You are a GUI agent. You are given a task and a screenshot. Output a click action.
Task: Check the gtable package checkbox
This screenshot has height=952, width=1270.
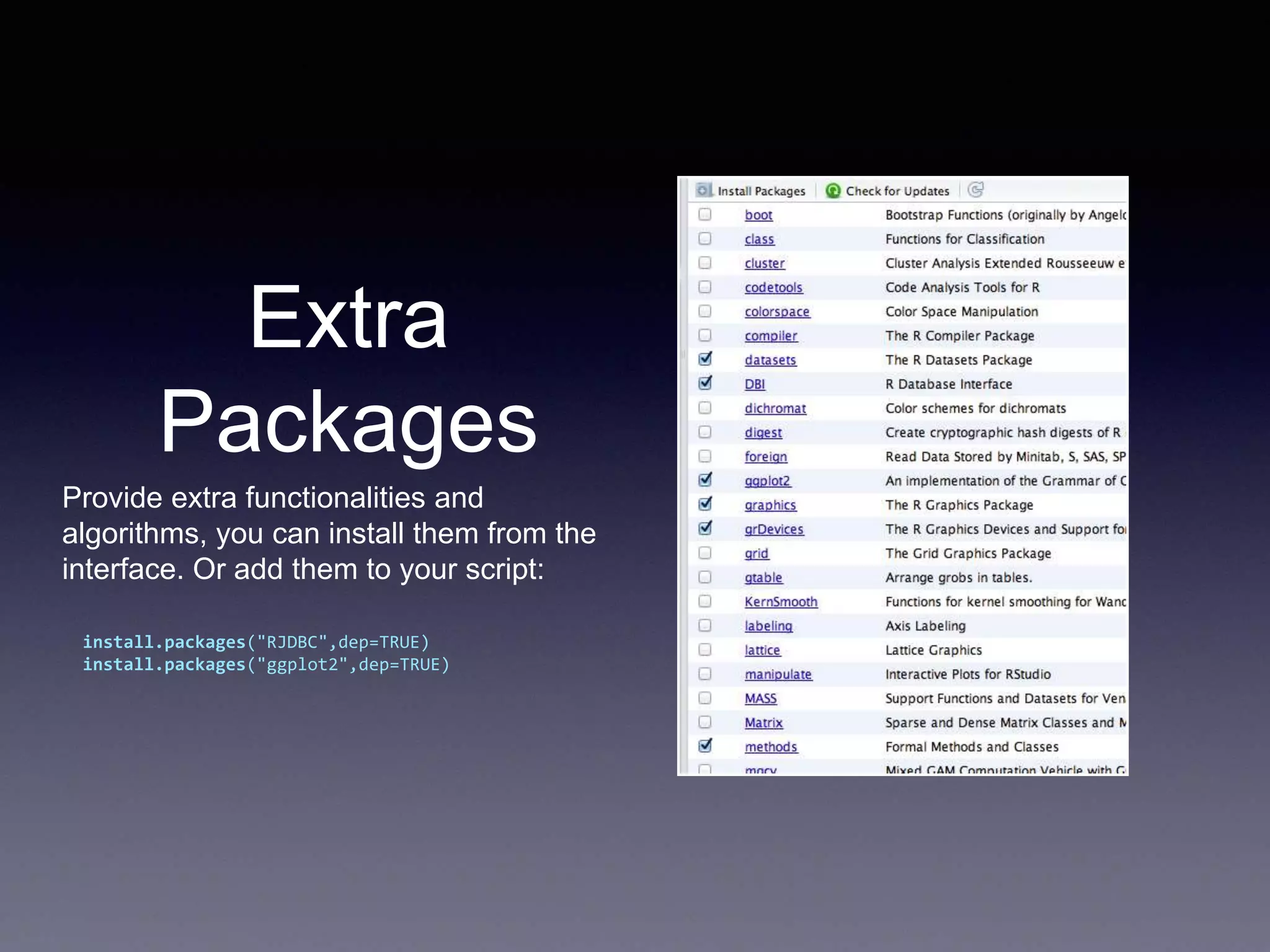(705, 577)
